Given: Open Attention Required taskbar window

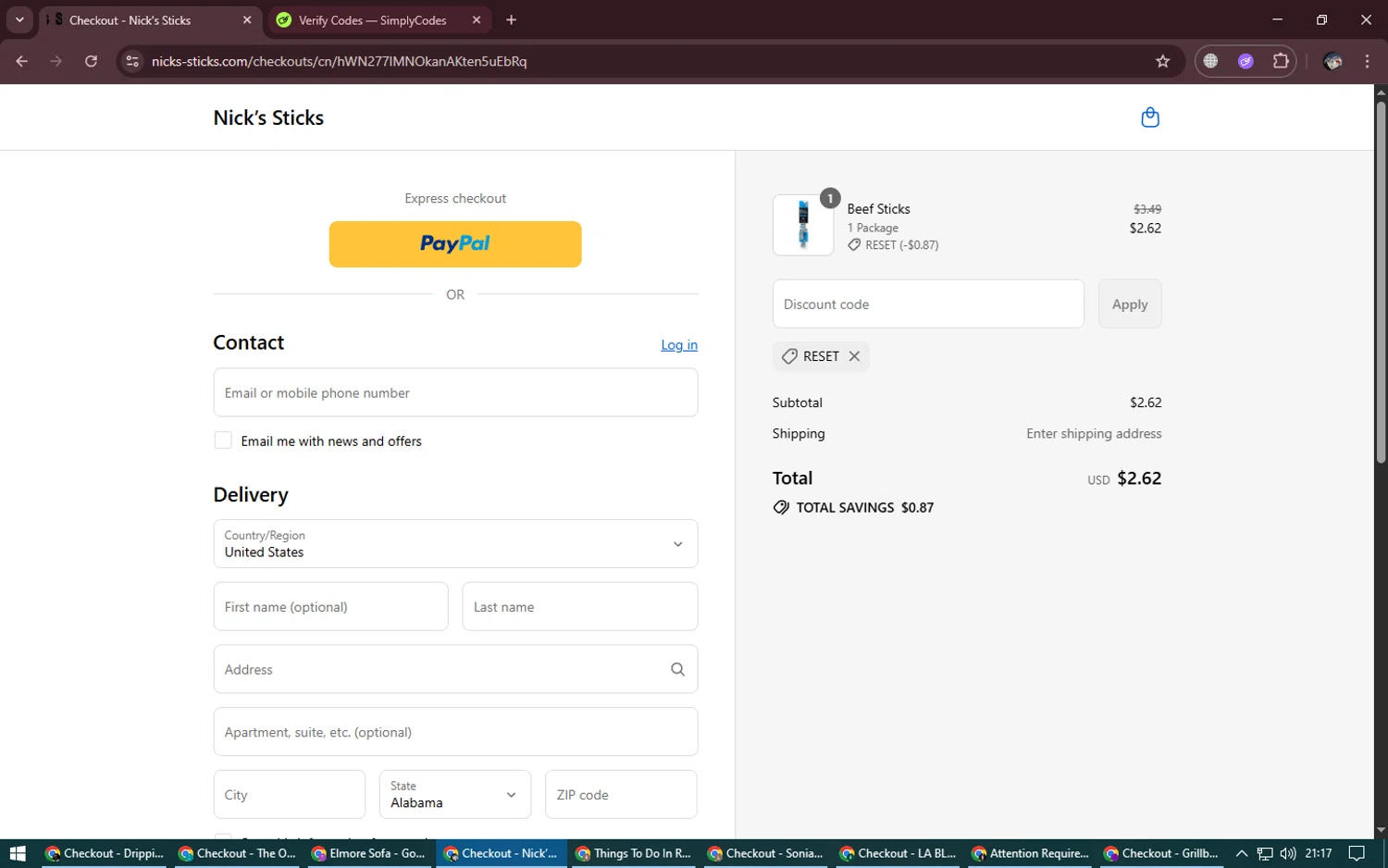Looking at the screenshot, I should (x=1030, y=853).
